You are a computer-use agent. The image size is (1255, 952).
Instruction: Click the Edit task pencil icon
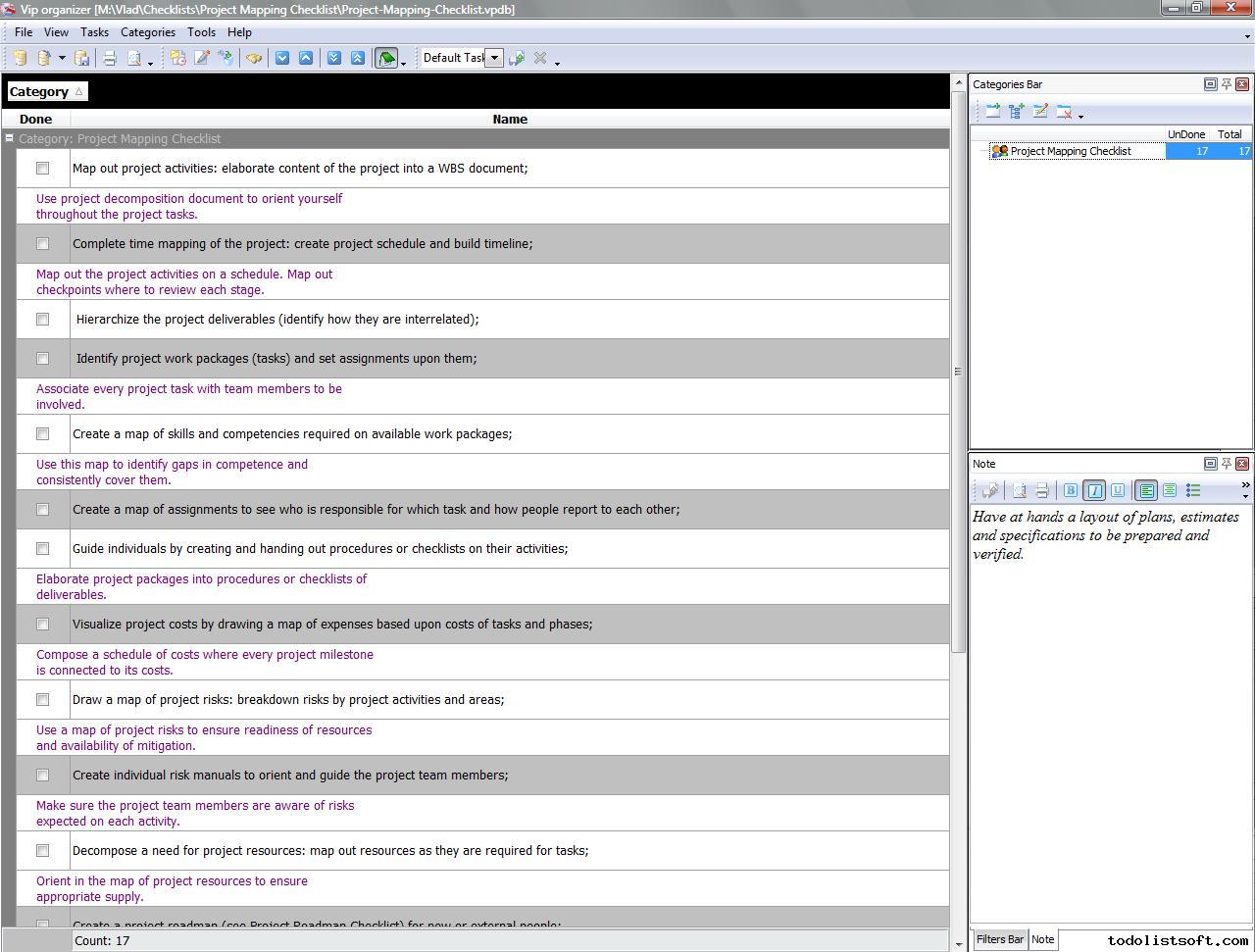[202, 58]
